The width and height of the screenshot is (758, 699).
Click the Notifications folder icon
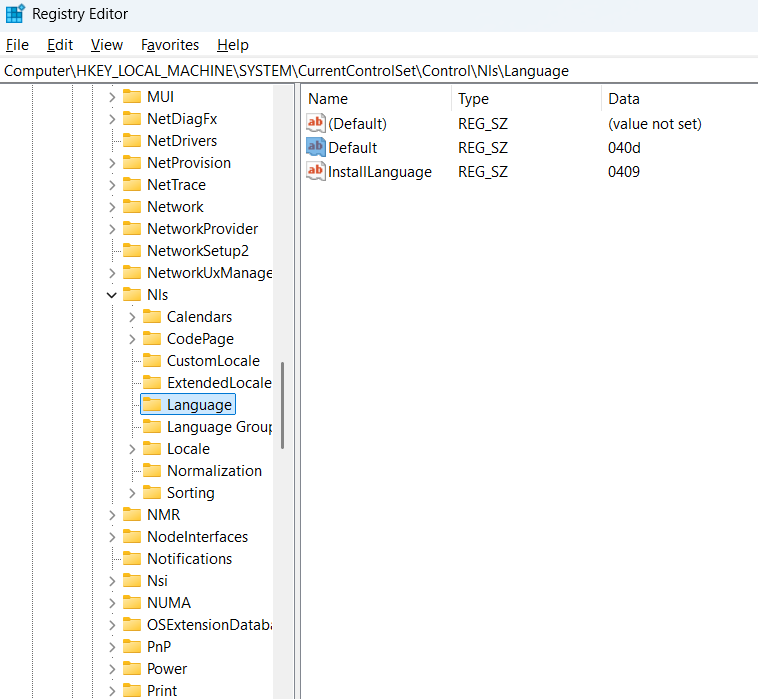132,559
